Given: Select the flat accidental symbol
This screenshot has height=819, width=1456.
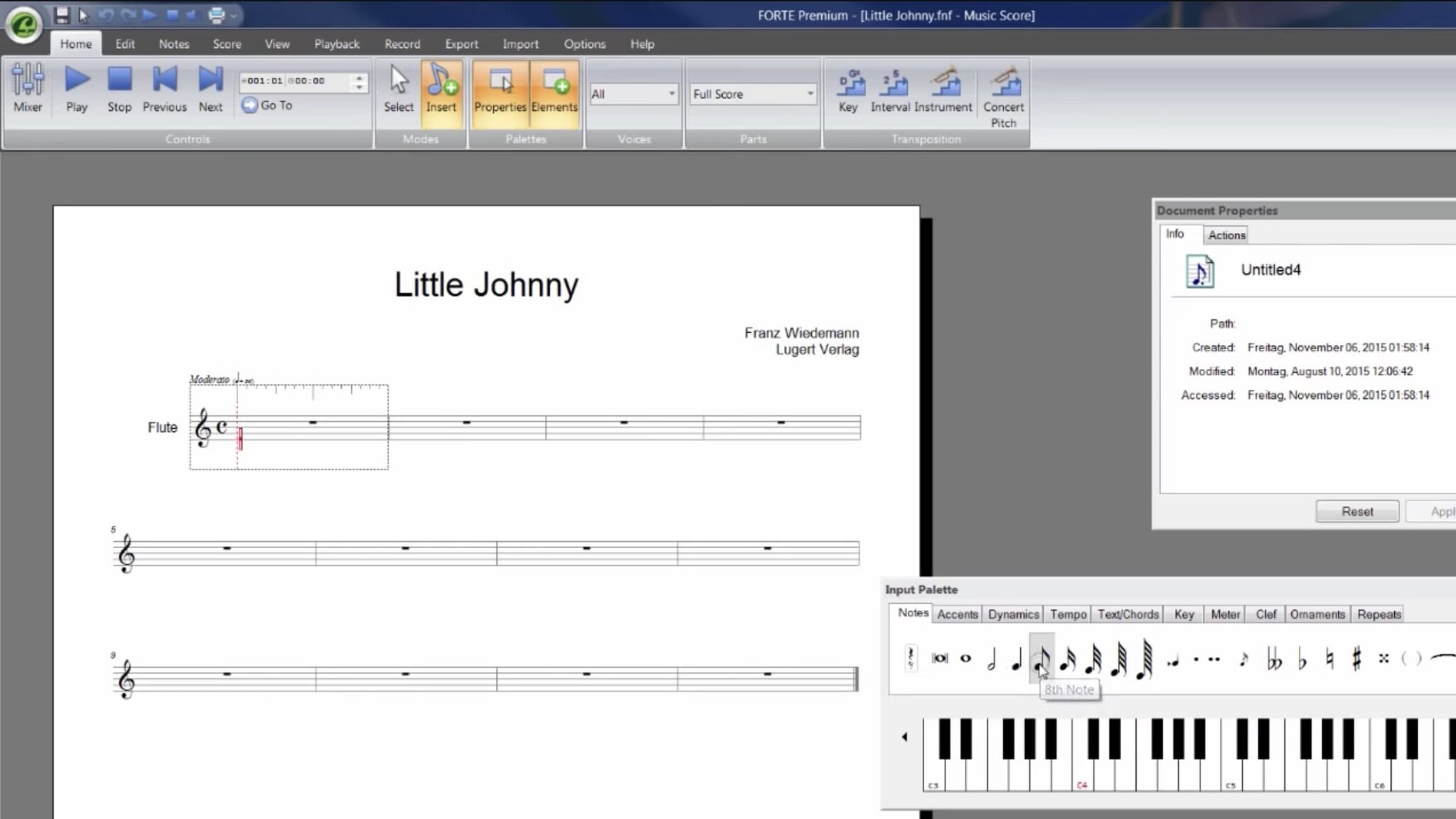Looking at the screenshot, I should (x=1304, y=660).
